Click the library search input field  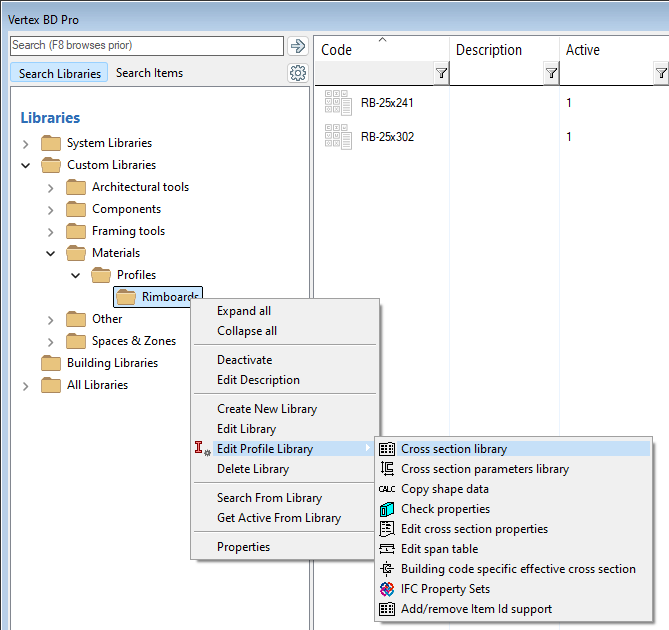click(x=146, y=46)
